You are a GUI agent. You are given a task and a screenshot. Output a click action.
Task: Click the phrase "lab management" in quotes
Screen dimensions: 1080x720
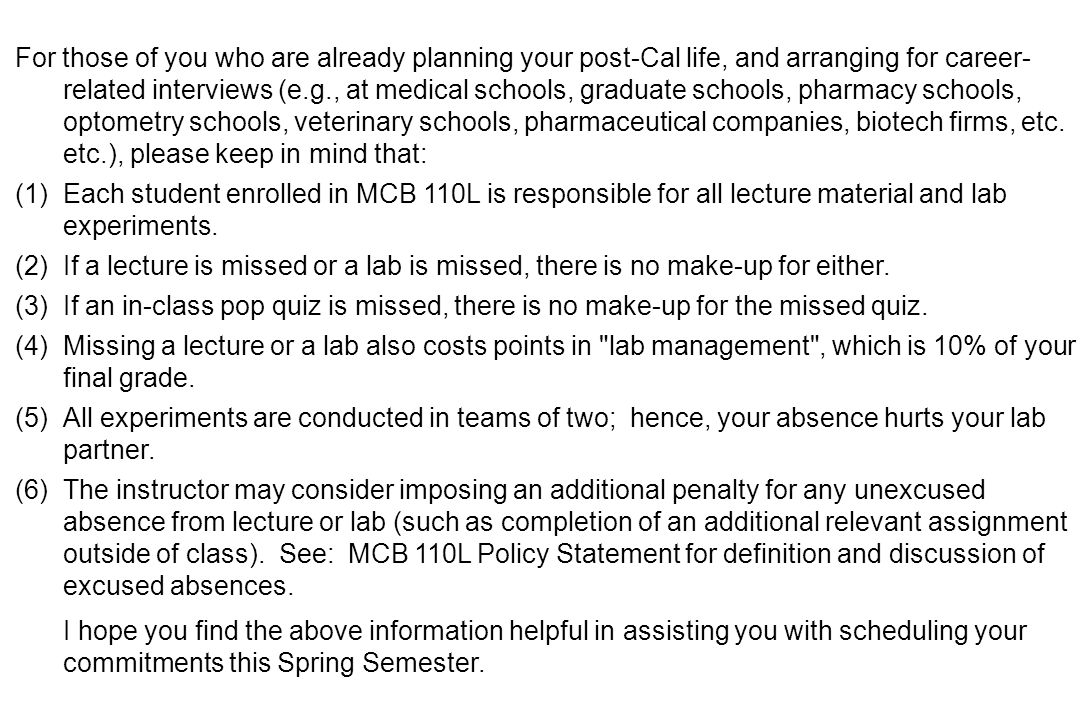pyautogui.click(x=713, y=346)
